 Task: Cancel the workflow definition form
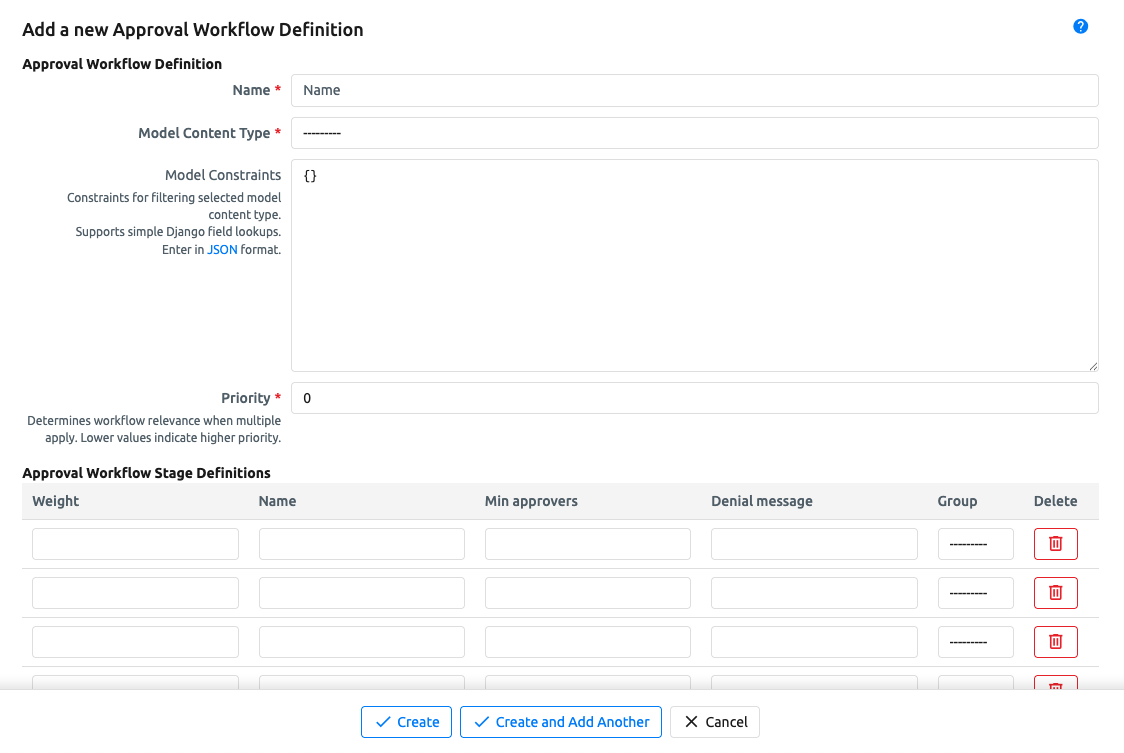point(715,722)
